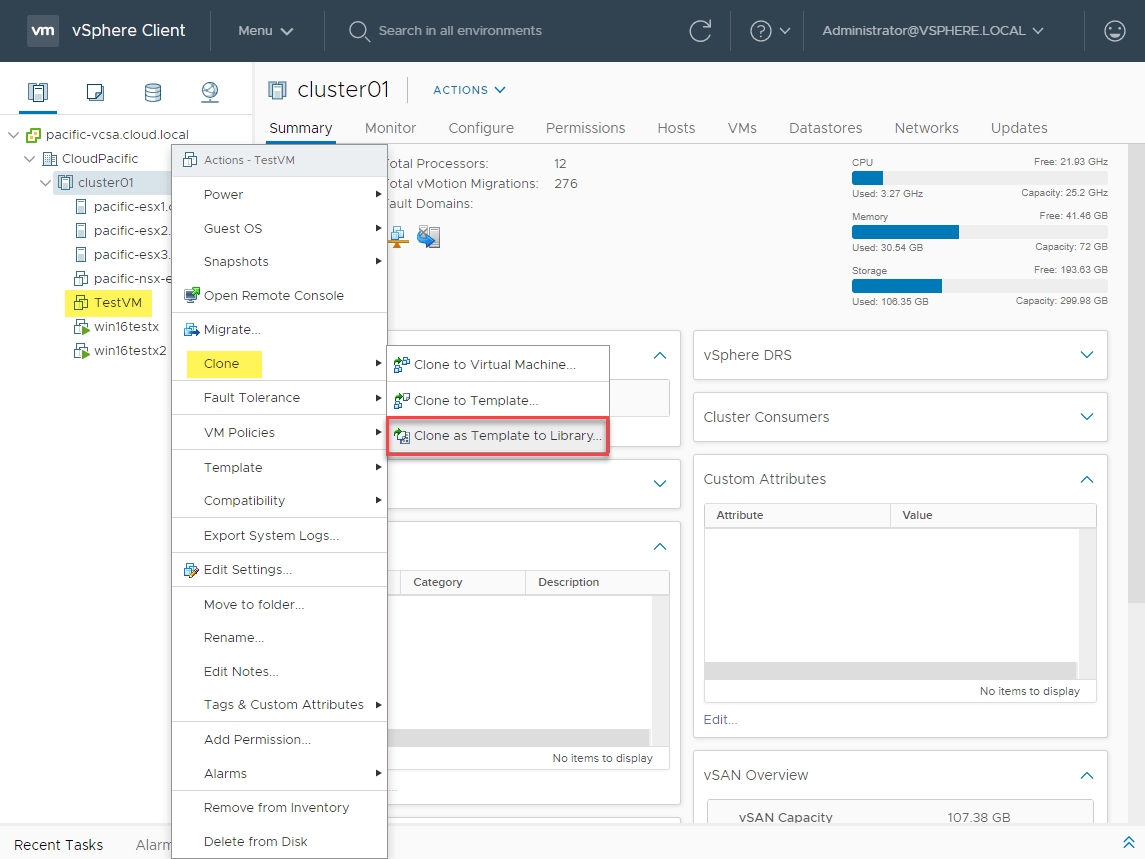Open the Snapshots submenu
Image resolution: width=1145 pixels, height=859 pixels.
pos(280,261)
